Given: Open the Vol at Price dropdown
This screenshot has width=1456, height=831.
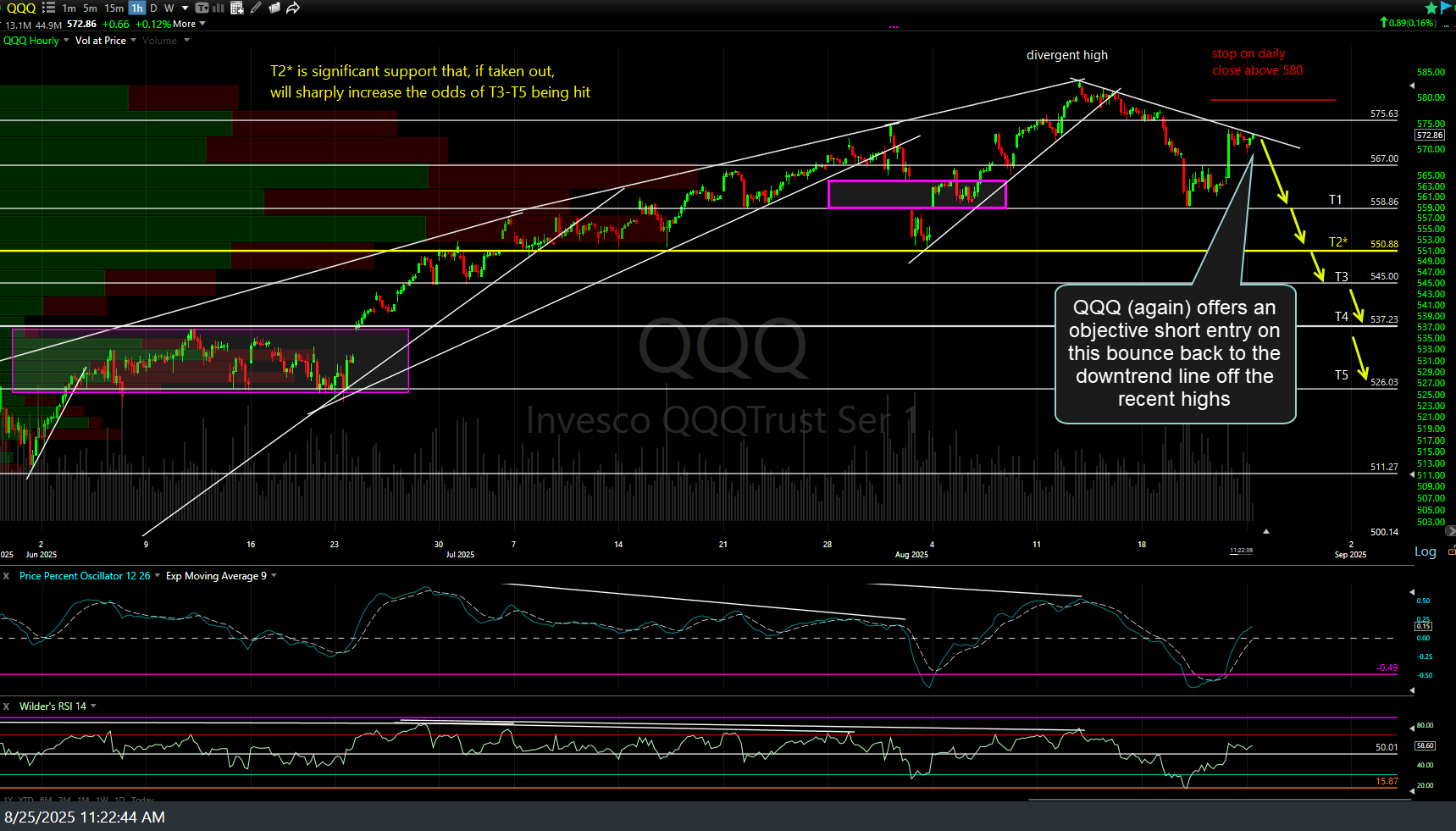Looking at the screenshot, I should coord(100,40).
